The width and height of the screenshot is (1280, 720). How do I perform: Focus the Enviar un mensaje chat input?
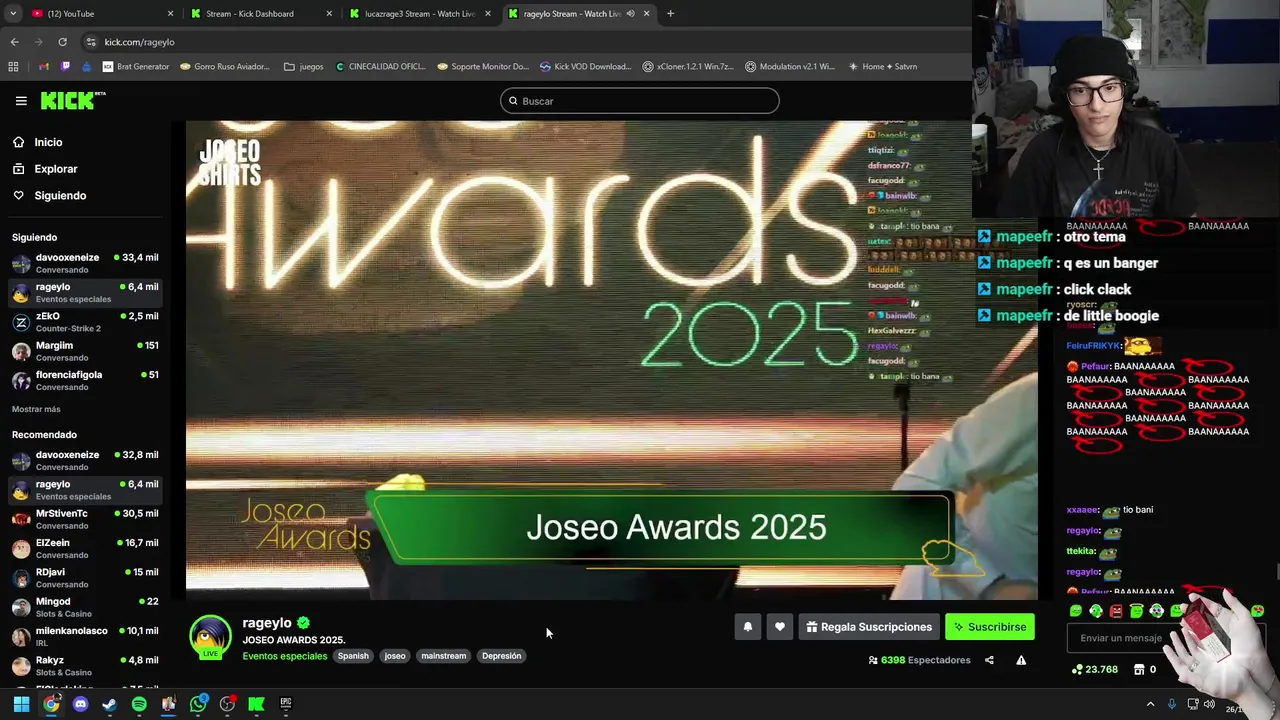[1120, 638]
